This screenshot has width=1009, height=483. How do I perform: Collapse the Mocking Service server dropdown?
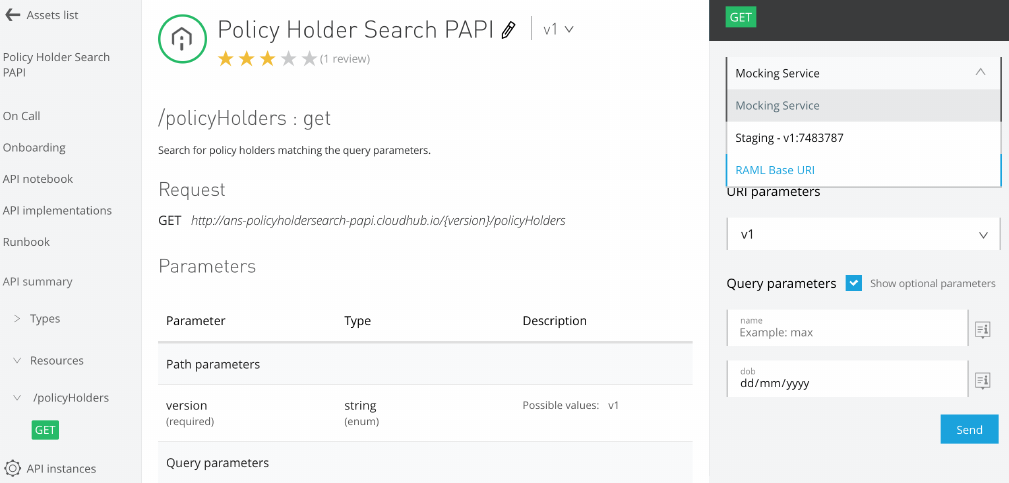click(x=980, y=73)
